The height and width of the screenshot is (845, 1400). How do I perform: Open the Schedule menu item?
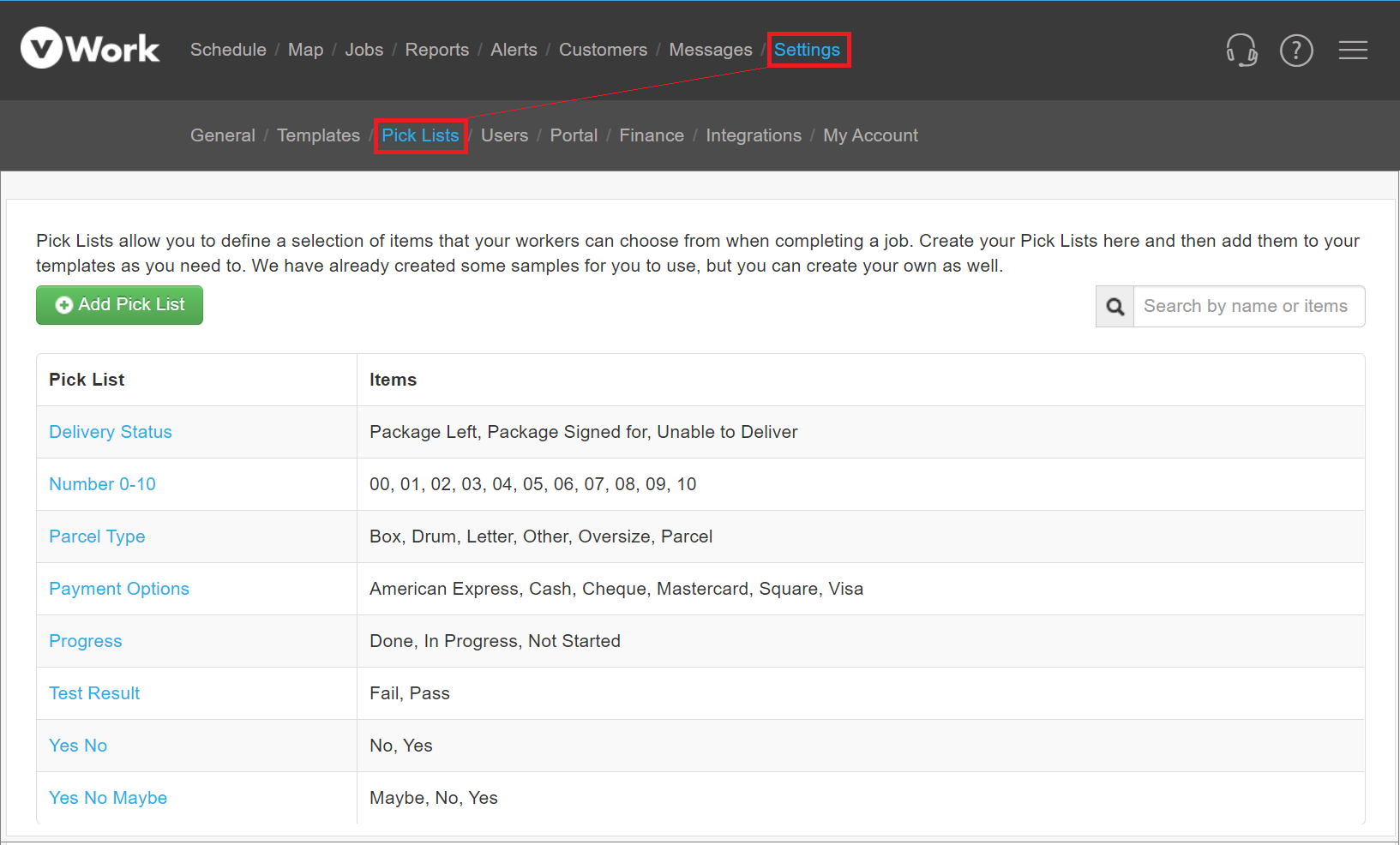(x=228, y=50)
